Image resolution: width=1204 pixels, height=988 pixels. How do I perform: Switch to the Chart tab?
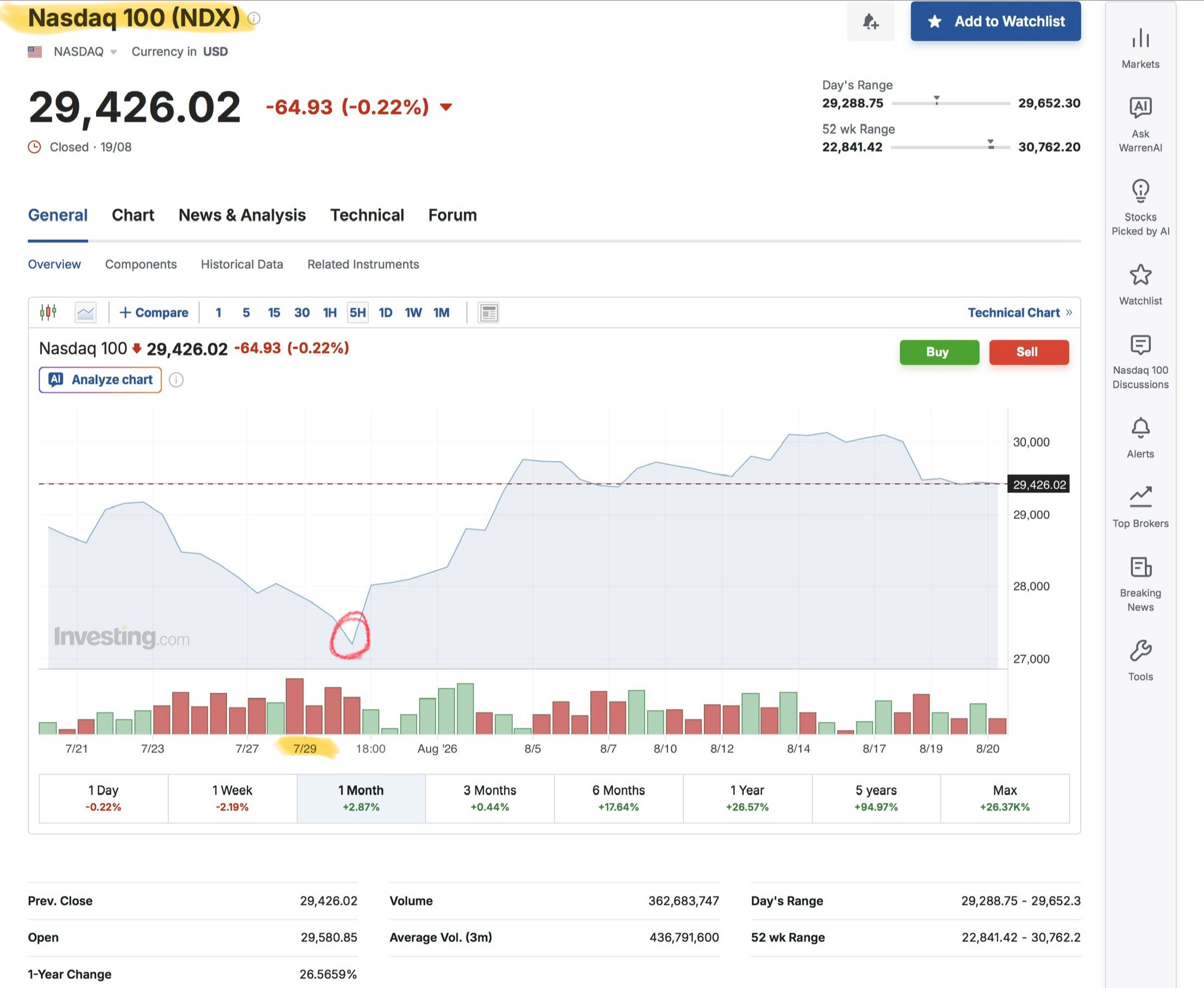tap(133, 215)
